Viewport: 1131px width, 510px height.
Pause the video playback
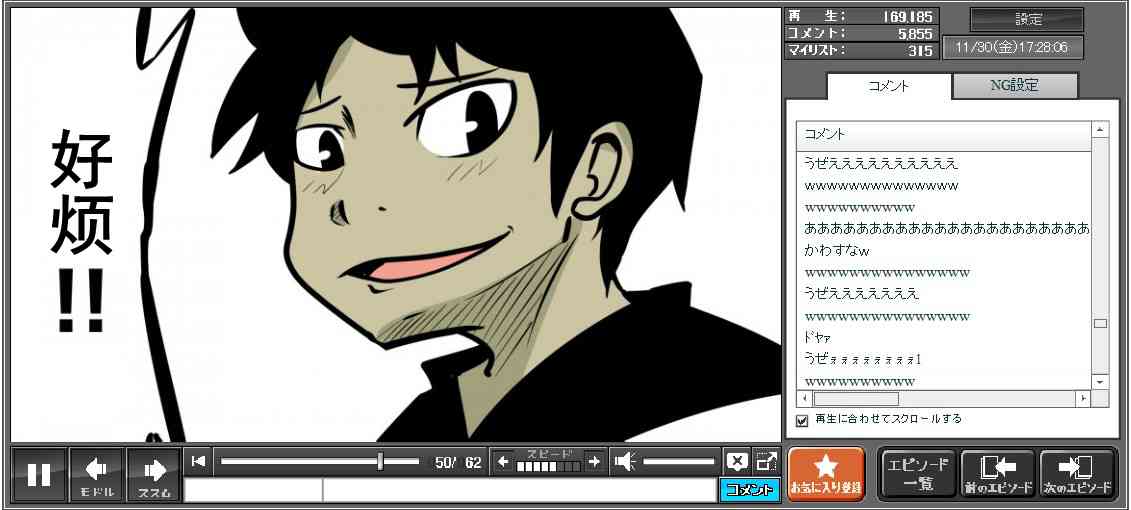(x=39, y=474)
